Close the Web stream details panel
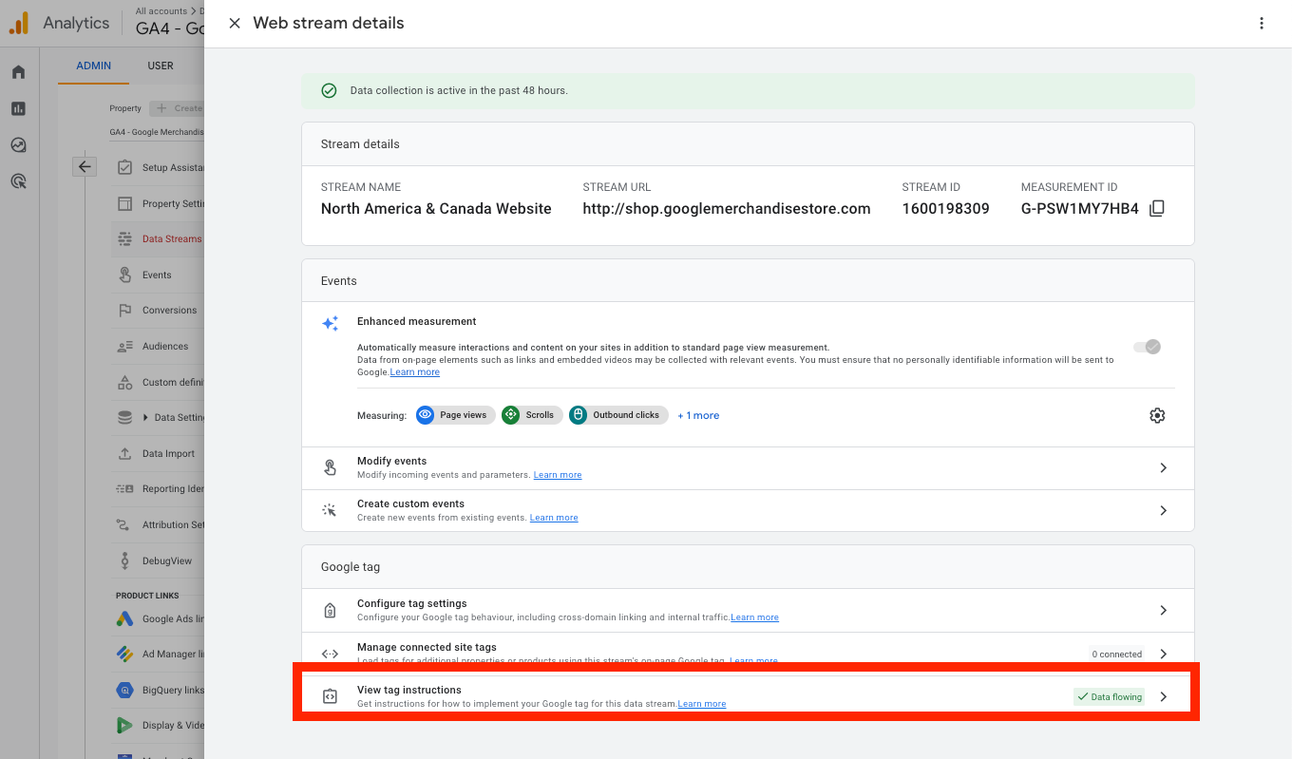 (234, 23)
